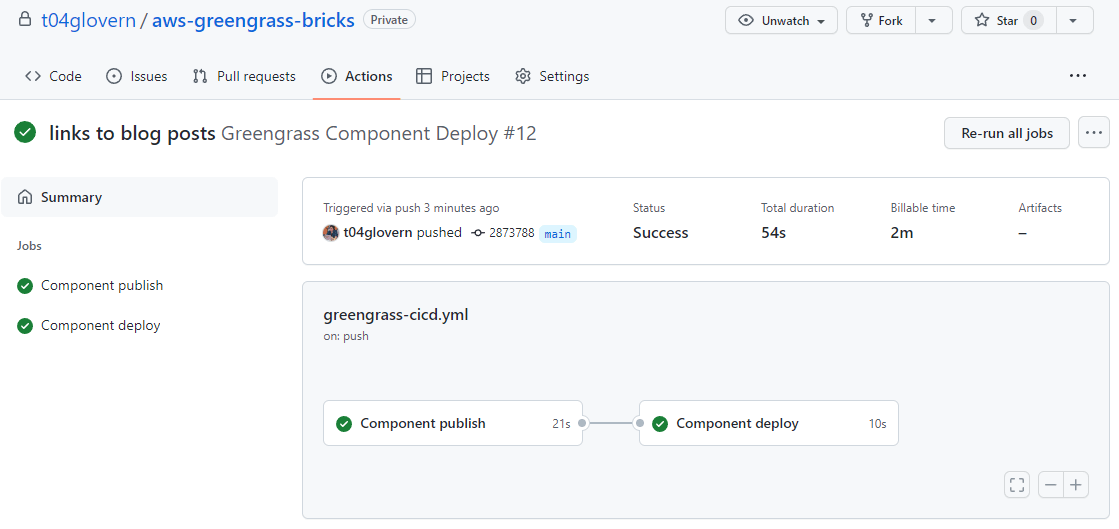
Task: Open the Settings tab
Action: 552,76
